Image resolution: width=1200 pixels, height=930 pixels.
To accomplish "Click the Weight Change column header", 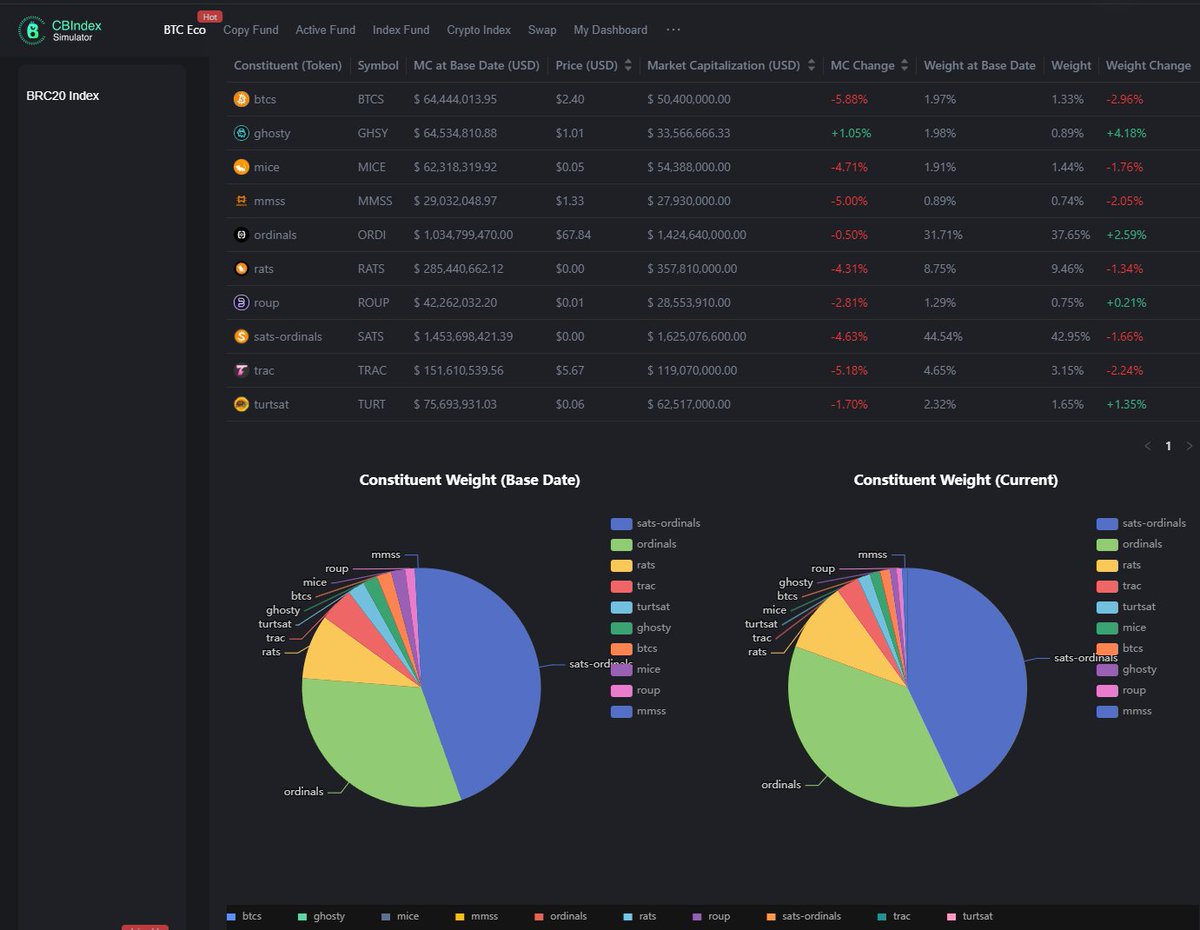I will tap(1148, 65).
